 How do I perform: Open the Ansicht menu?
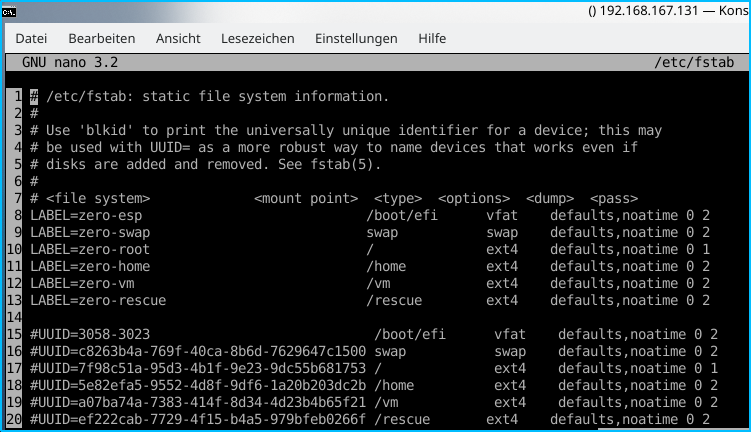tap(178, 39)
